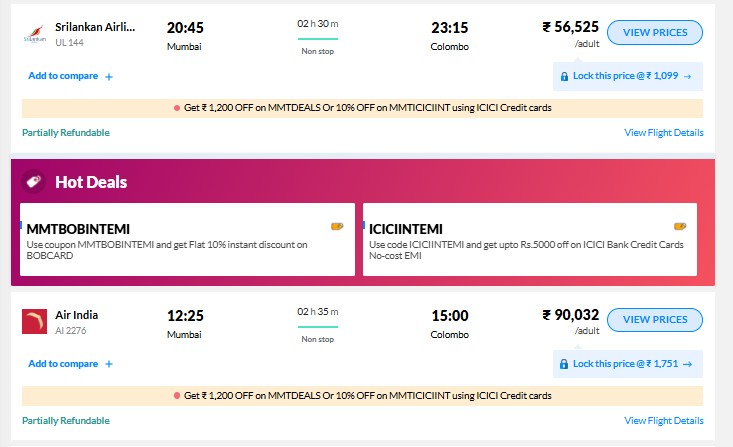View prices for Air India AI 2276
Viewport: 733px width, 447px height.
(x=655, y=320)
